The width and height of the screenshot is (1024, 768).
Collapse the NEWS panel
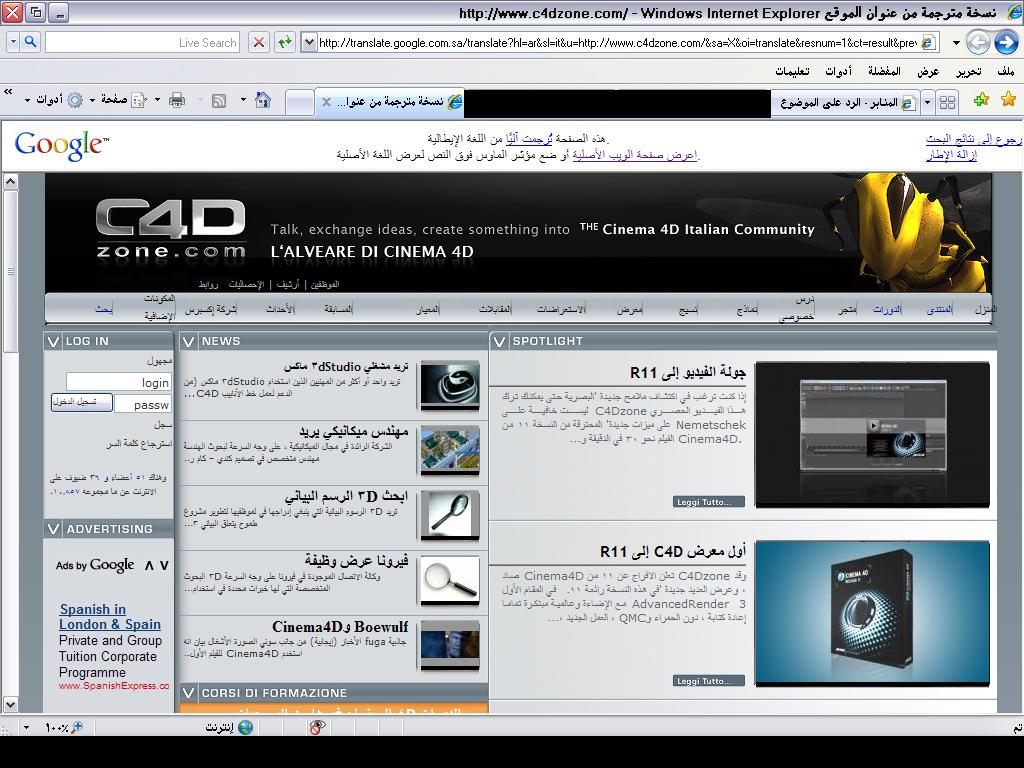coord(189,341)
